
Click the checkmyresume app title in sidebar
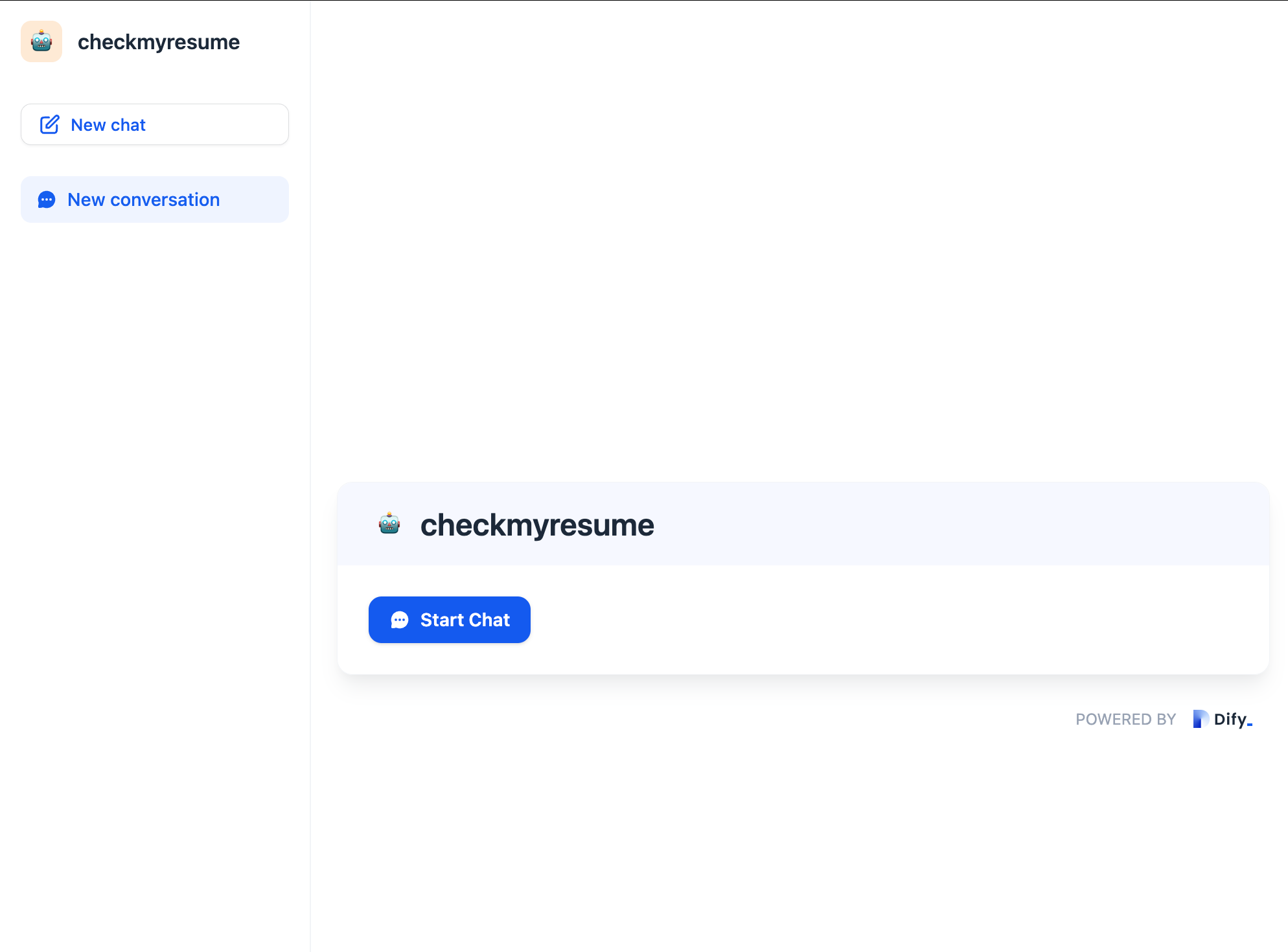point(159,41)
